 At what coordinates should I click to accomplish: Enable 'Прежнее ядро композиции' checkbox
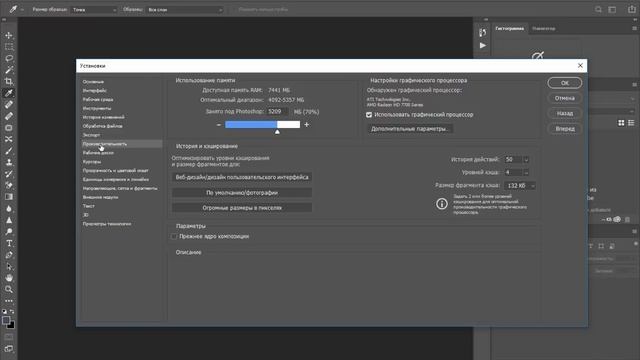pos(174,236)
